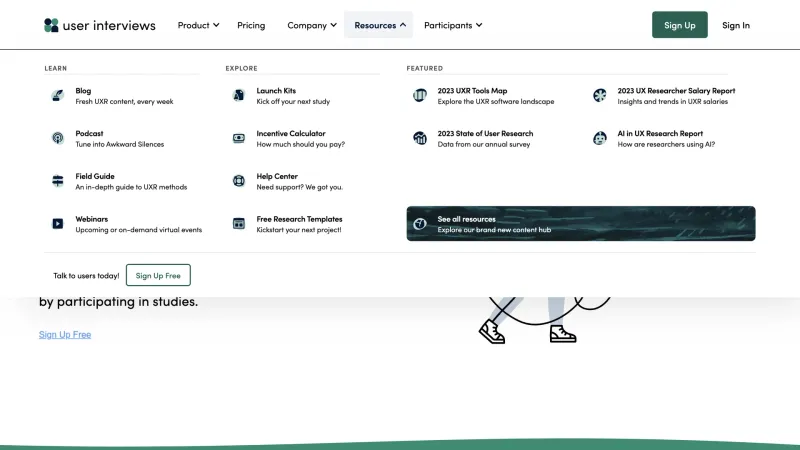Click the Help Center lifebuoy icon
The height and width of the screenshot is (450, 800).
point(239,181)
